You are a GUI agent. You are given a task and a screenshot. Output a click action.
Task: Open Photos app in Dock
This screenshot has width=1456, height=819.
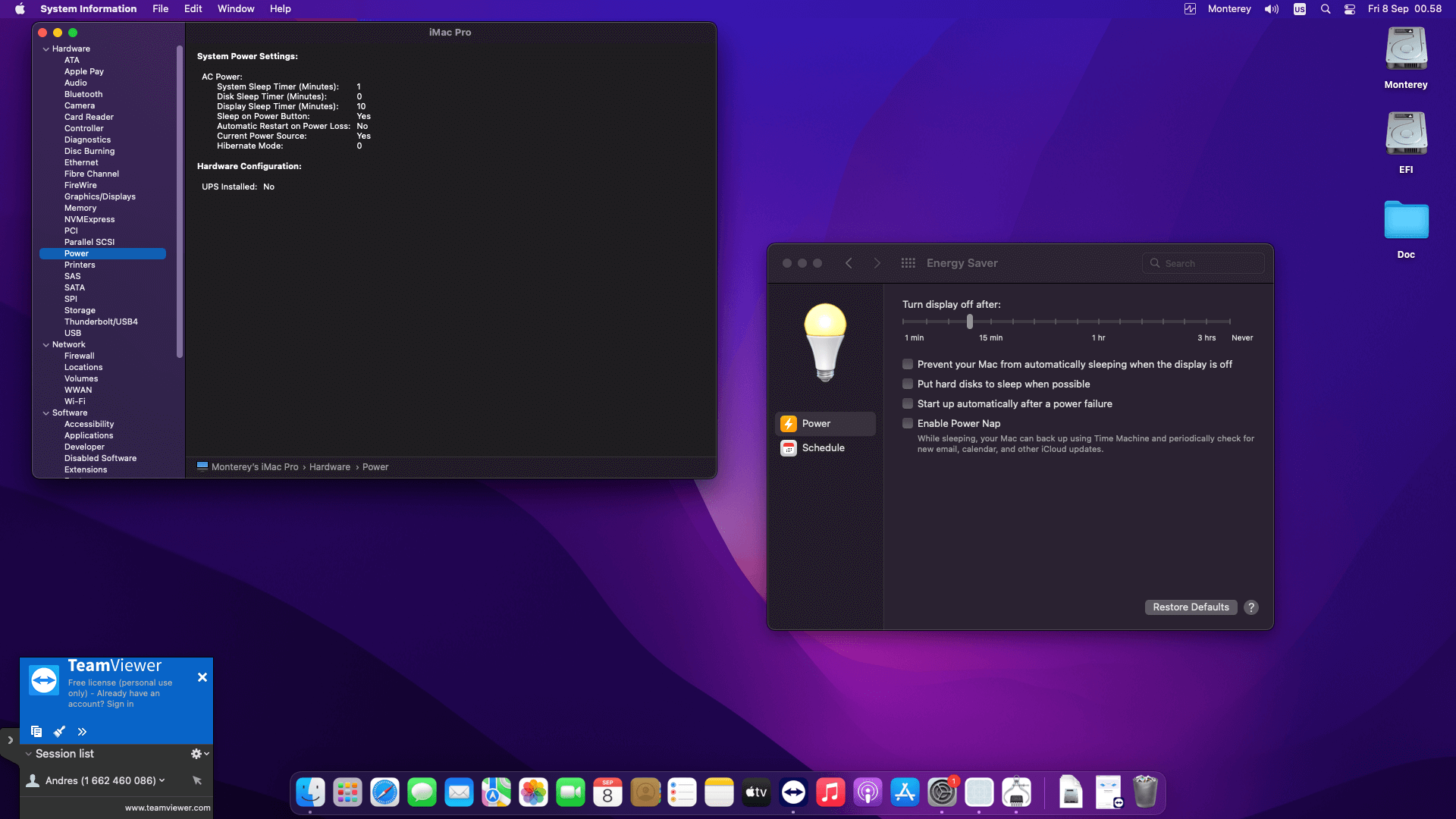[x=533, y=792]
